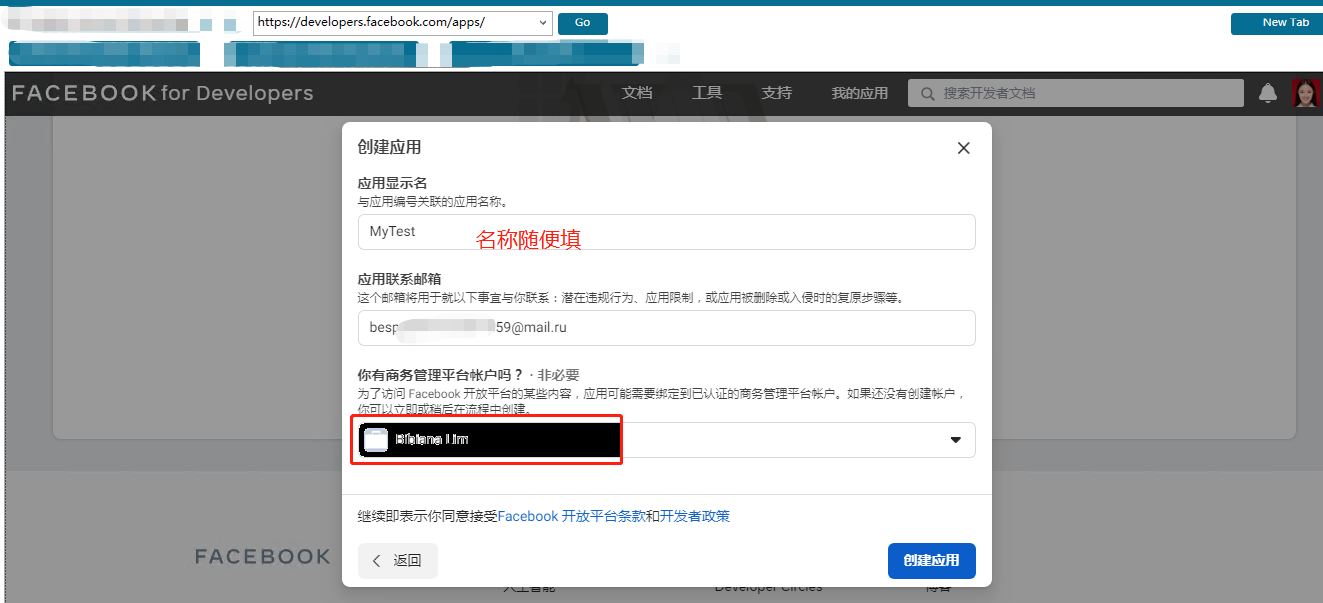
Task: Open the 文档 menu item
Action: [x=637, y=93]
